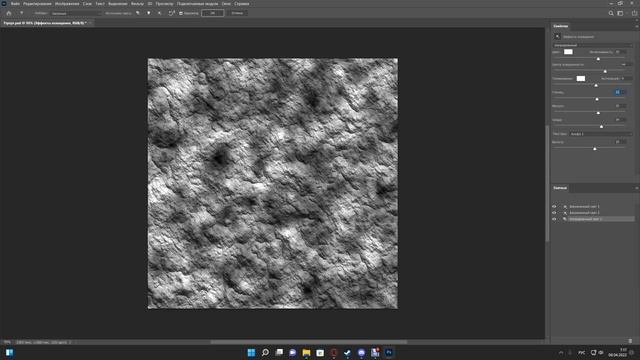Open the Наборы presets dropdown
640x360 pixels.
[x=76, y=13]
